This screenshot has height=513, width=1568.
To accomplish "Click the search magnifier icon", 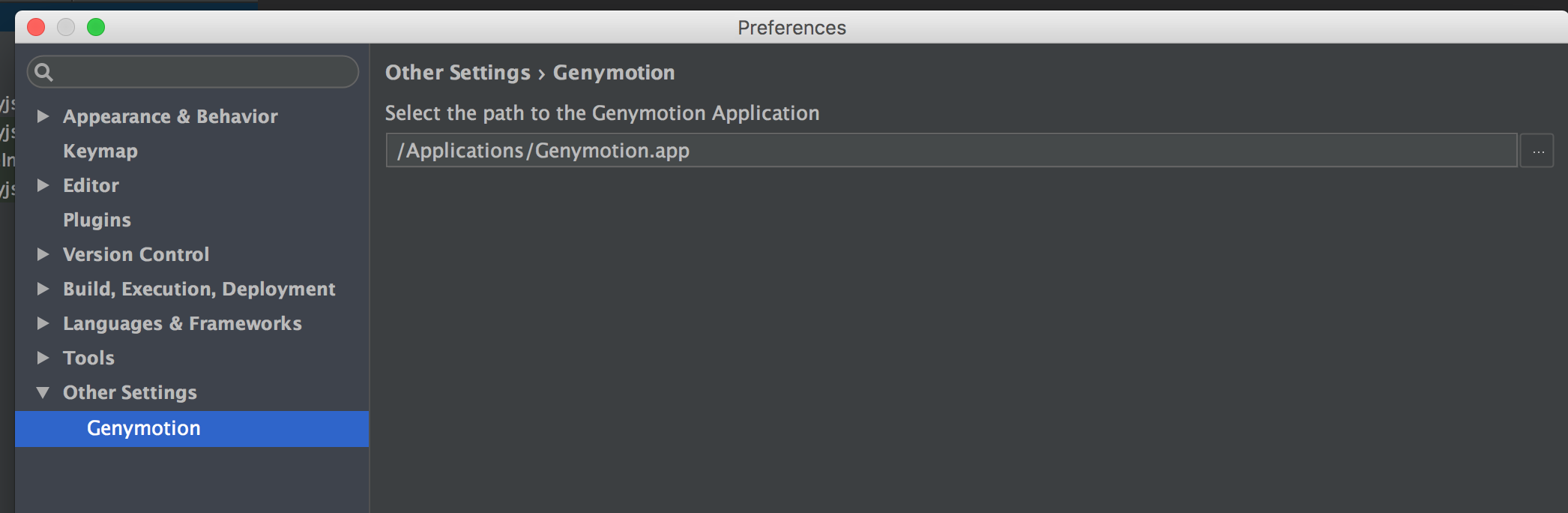I will 44,72.
